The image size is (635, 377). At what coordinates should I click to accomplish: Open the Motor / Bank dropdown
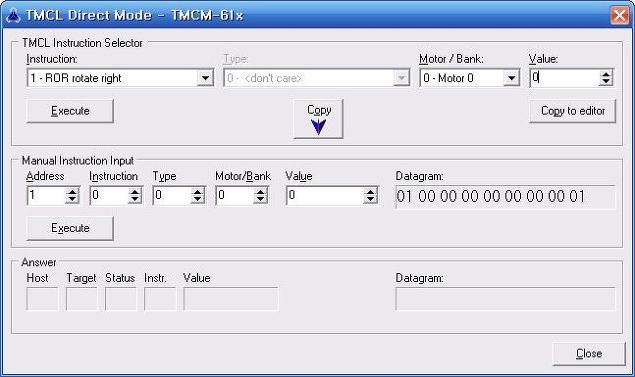(511, 78)
